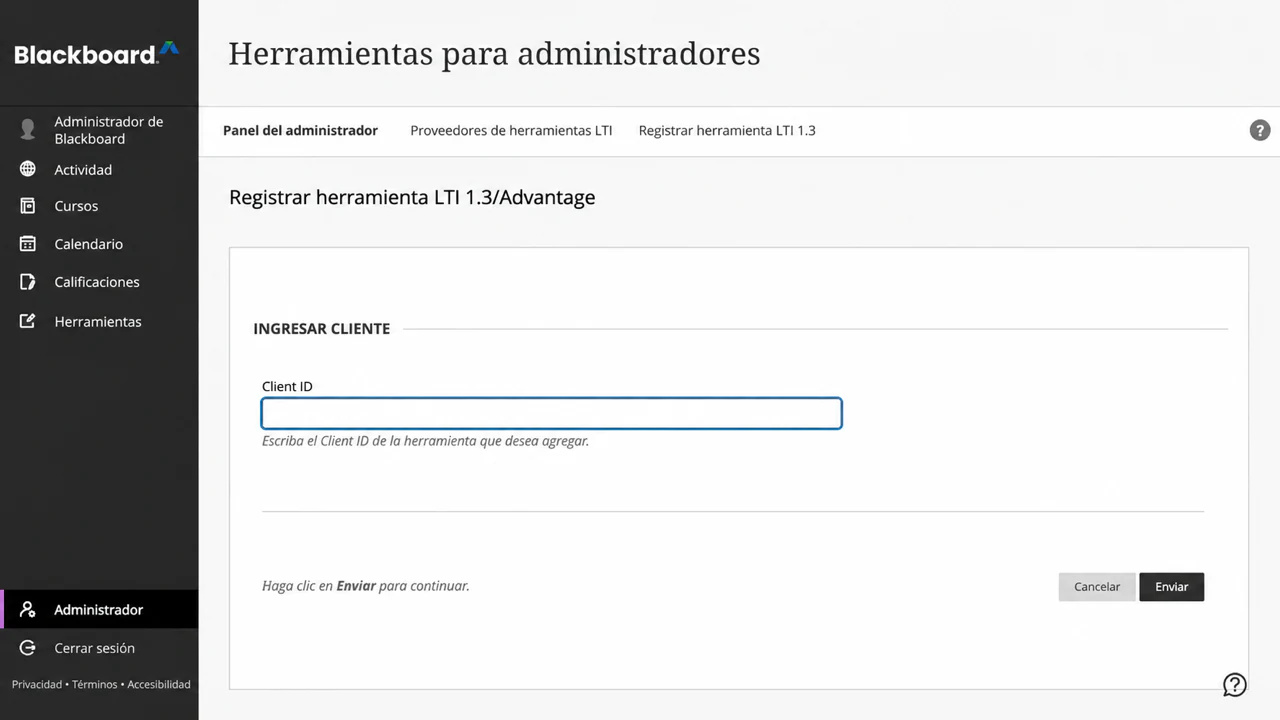Click the Registrar herramienta LTI 1.3/Advantage heading
The height and width of the screenshot is (720, 1280).
(412, 197)
